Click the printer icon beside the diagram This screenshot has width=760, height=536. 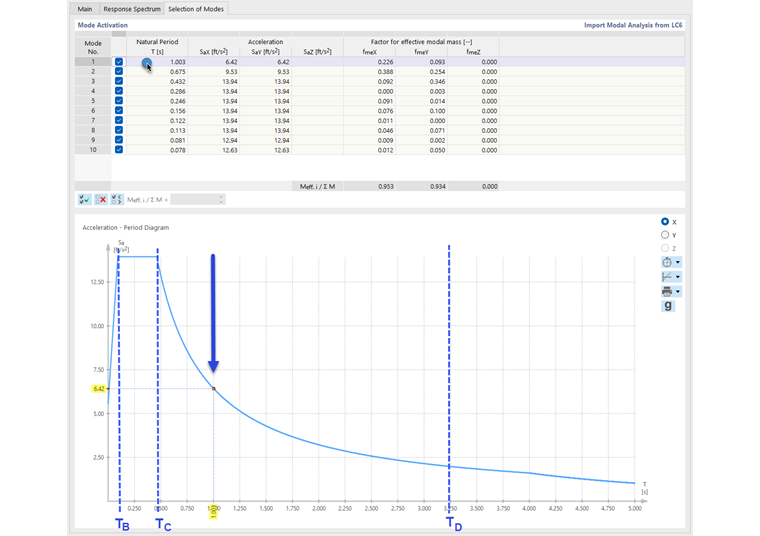(x=666, y=291)
